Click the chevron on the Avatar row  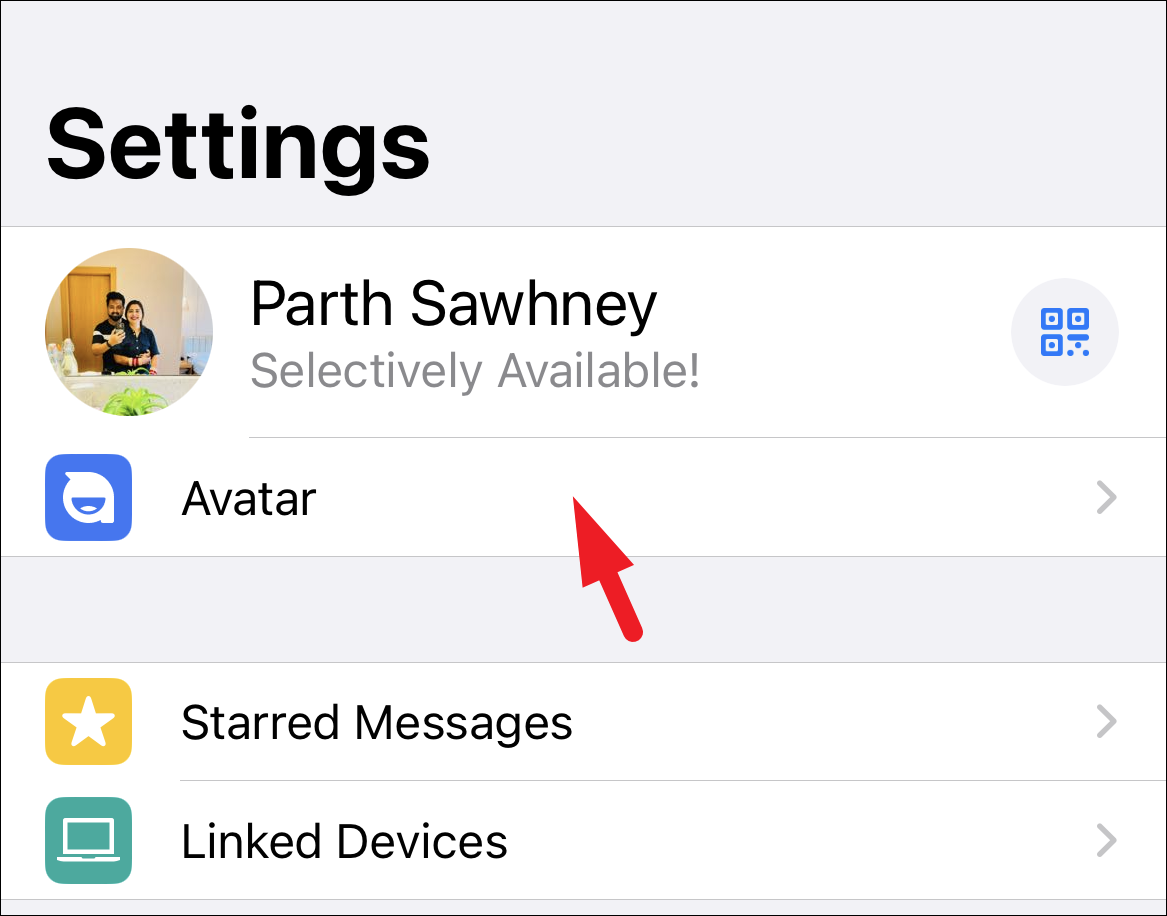(x=1107, y=497)
